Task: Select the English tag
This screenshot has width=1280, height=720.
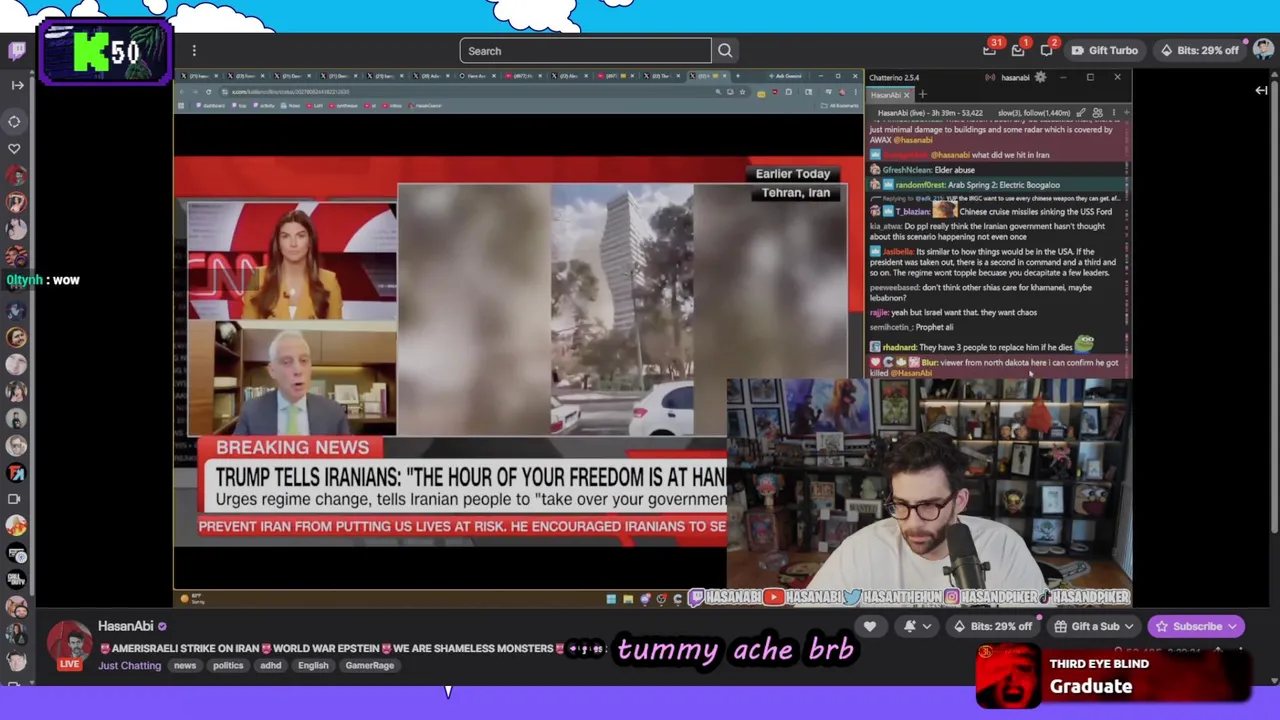Action: [313, 665]
